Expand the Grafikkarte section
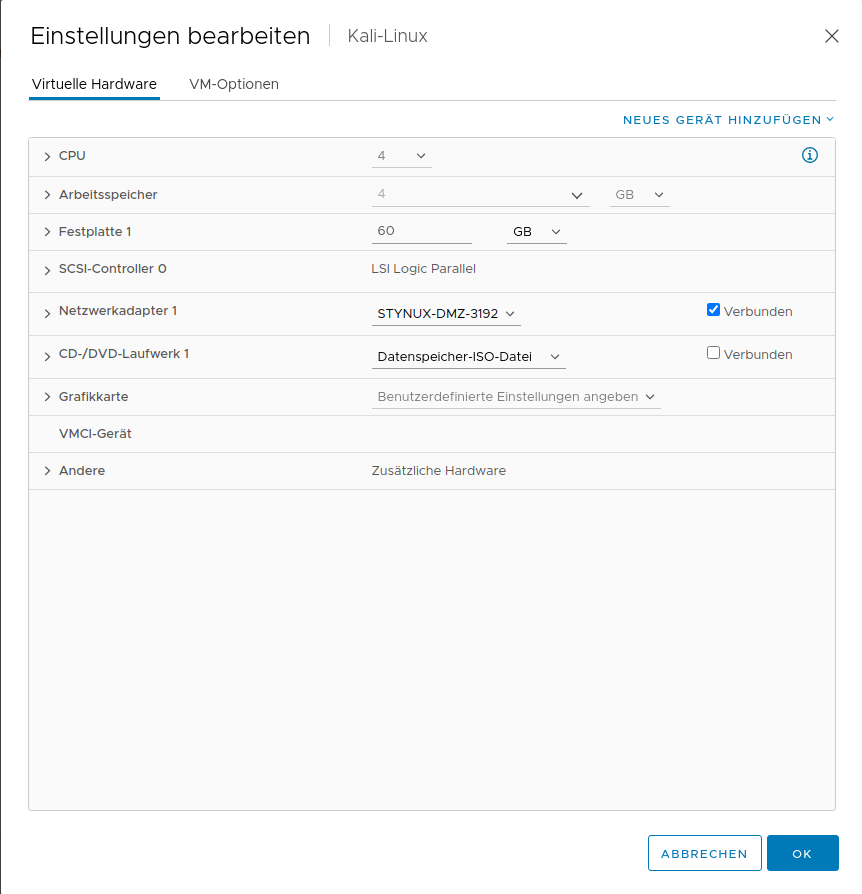Viewport: 862px width, 894px height. point(47,397)
